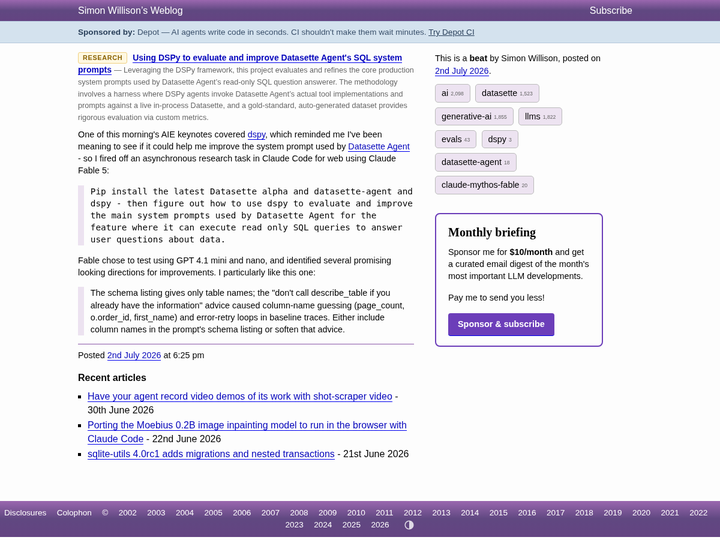Click the Monthly briefing heading
The height and width of the screenshot is (540, 720).
[x=492, y=232]
